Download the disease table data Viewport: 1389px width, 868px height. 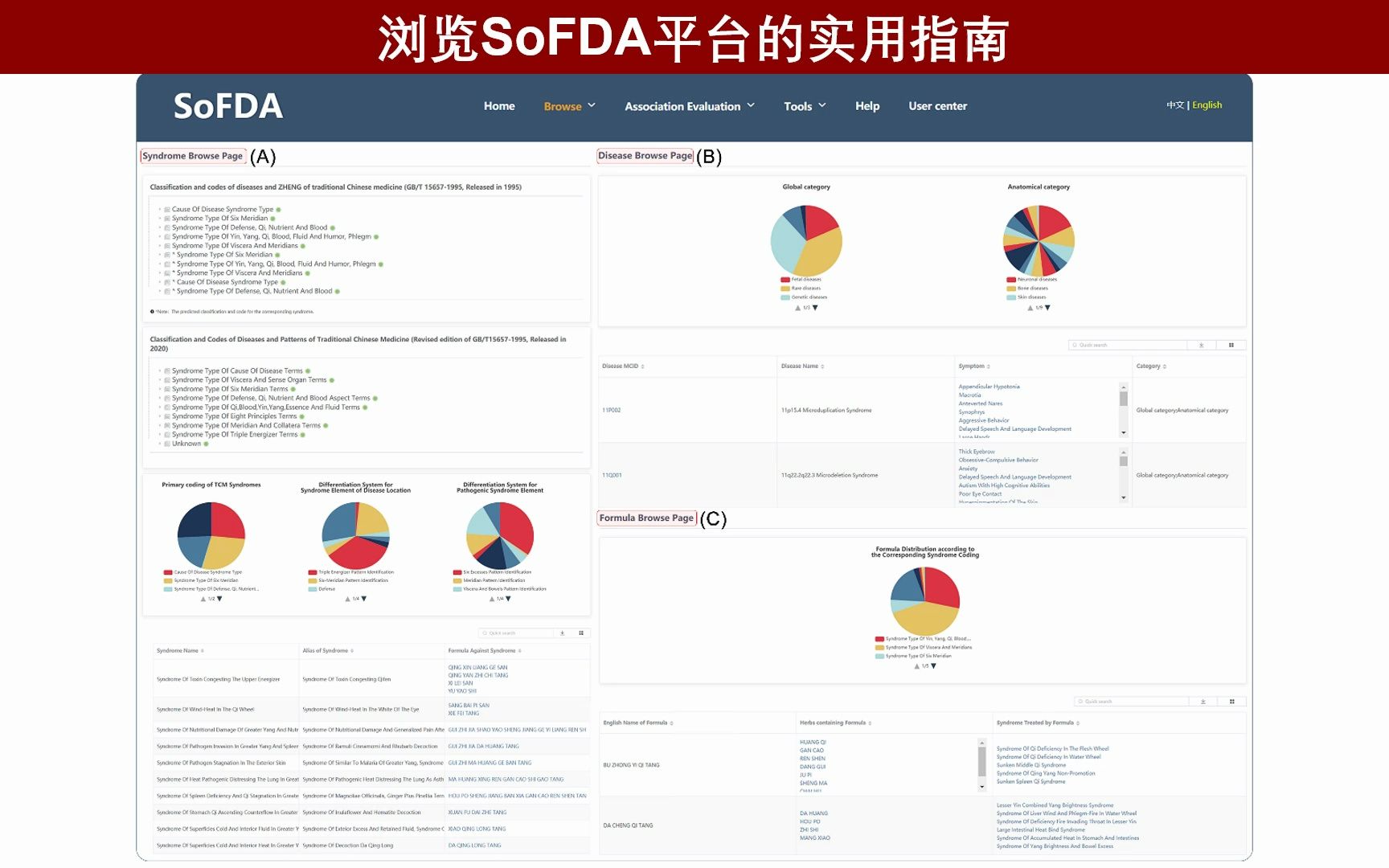pos(1201,345)
